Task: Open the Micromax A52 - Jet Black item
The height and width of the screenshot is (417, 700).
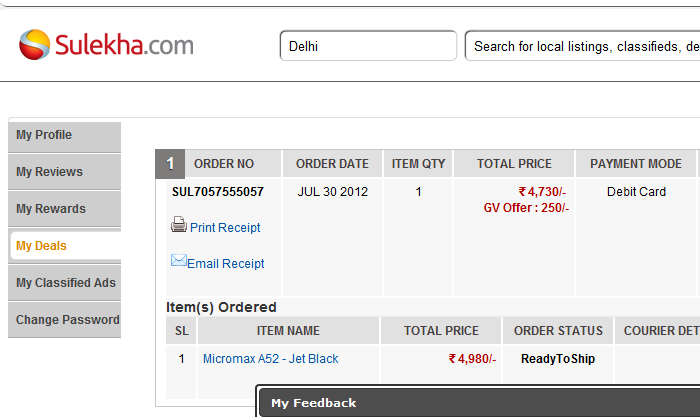Action: 270,359
